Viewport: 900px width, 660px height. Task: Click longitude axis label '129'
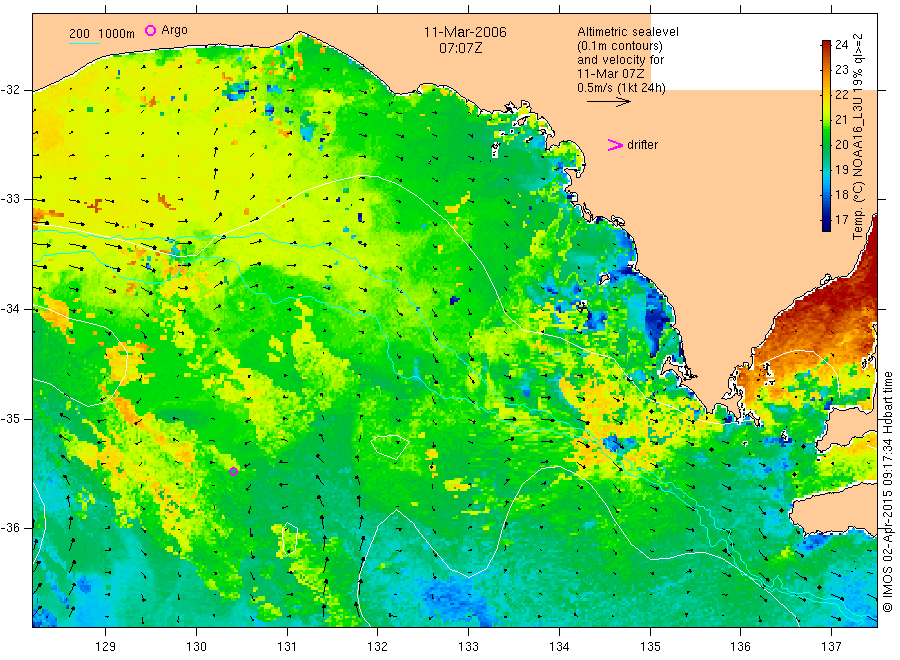click(106, 647)
